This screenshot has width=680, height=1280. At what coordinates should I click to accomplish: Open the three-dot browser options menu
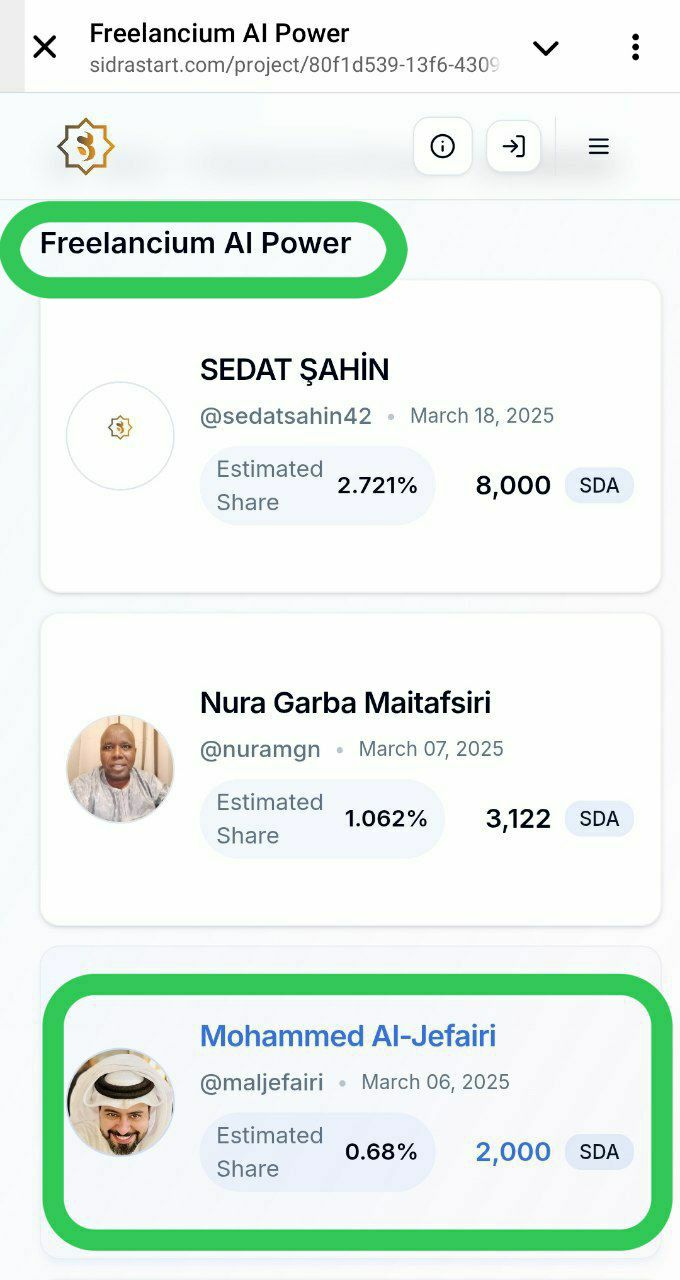(635, 47)
